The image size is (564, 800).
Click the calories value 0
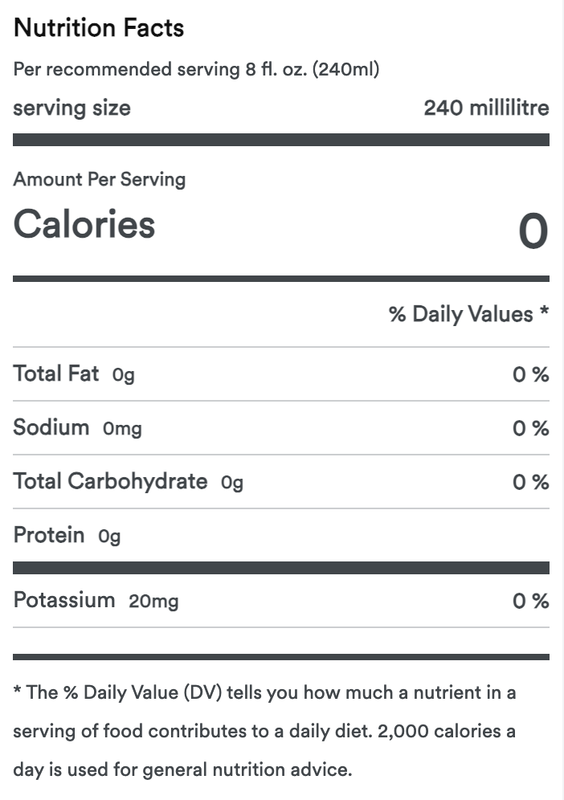pos(533,231)
